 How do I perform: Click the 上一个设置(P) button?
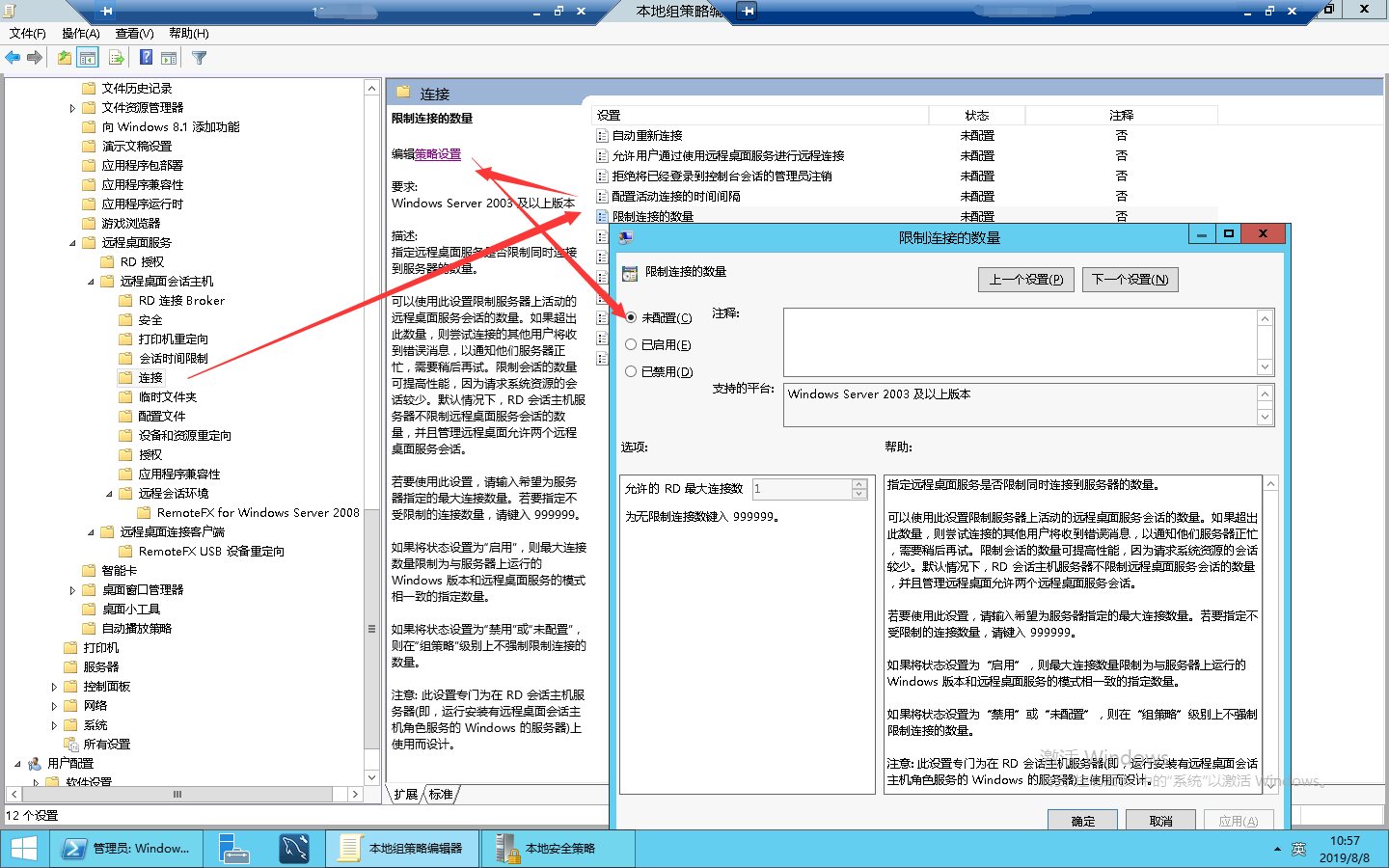(x=1026, y=280)
